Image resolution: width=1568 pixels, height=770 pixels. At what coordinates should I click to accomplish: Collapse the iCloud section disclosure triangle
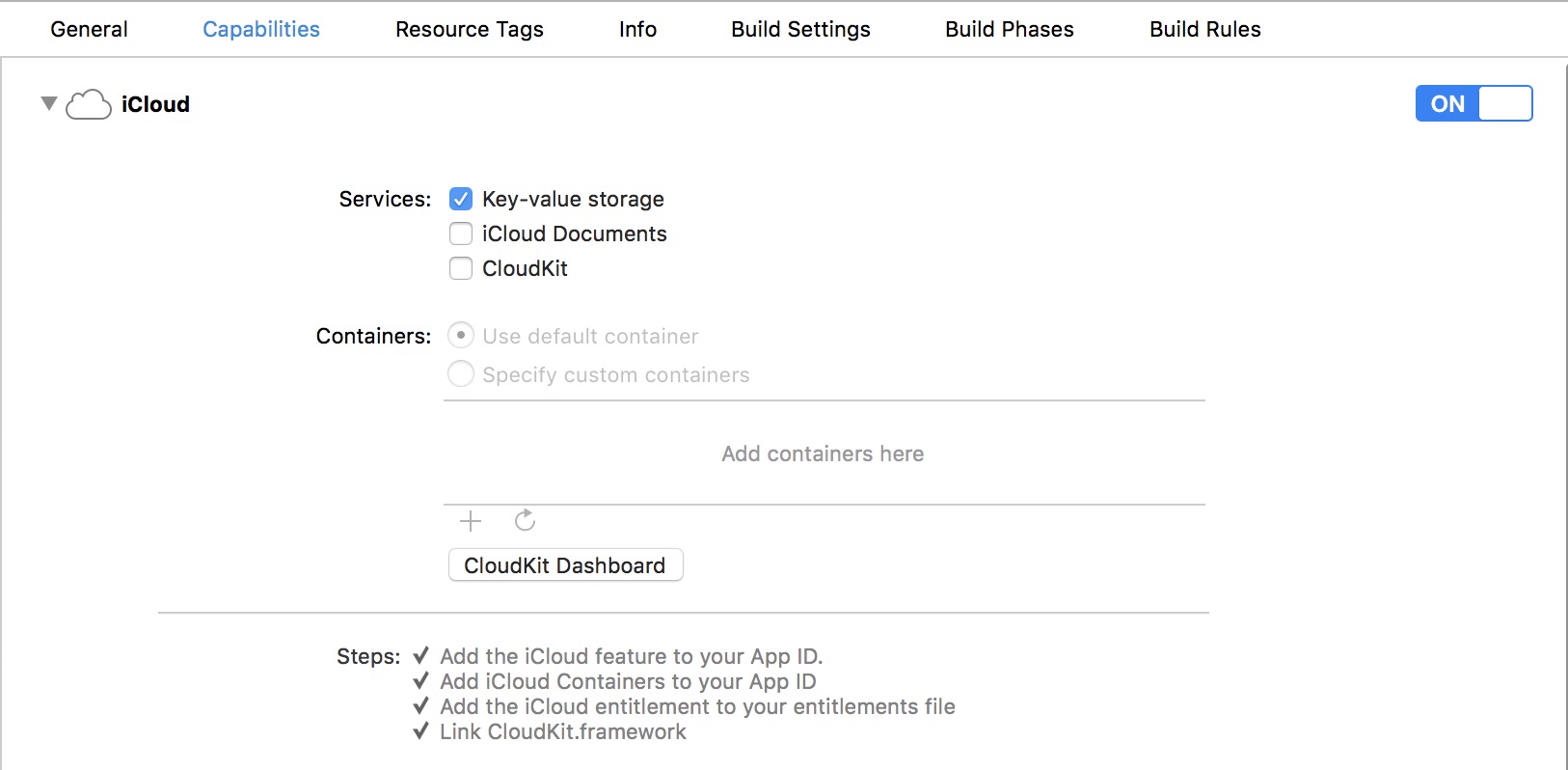point(49,103)
